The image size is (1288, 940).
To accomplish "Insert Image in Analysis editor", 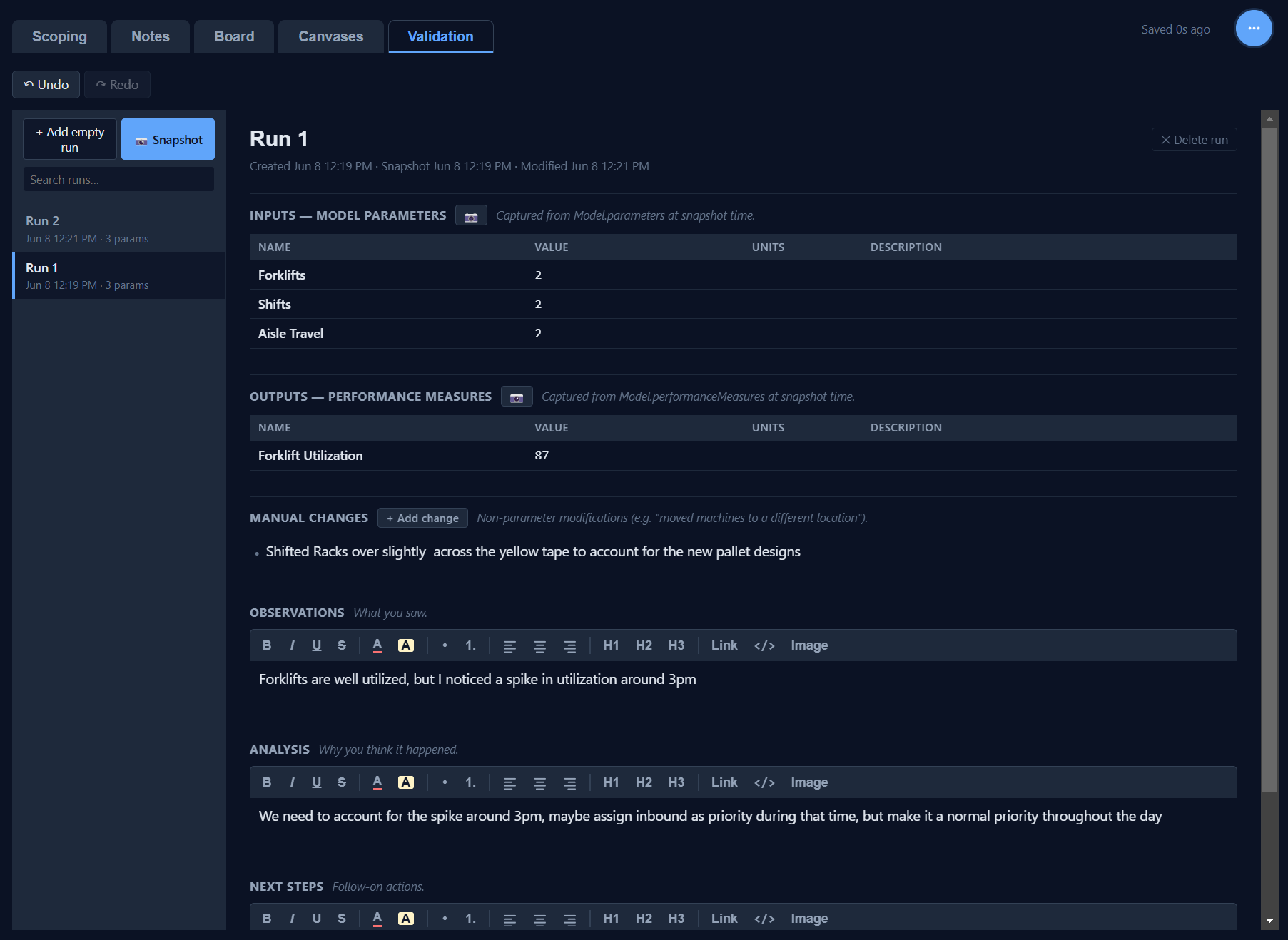I will (x=809, y=782).
